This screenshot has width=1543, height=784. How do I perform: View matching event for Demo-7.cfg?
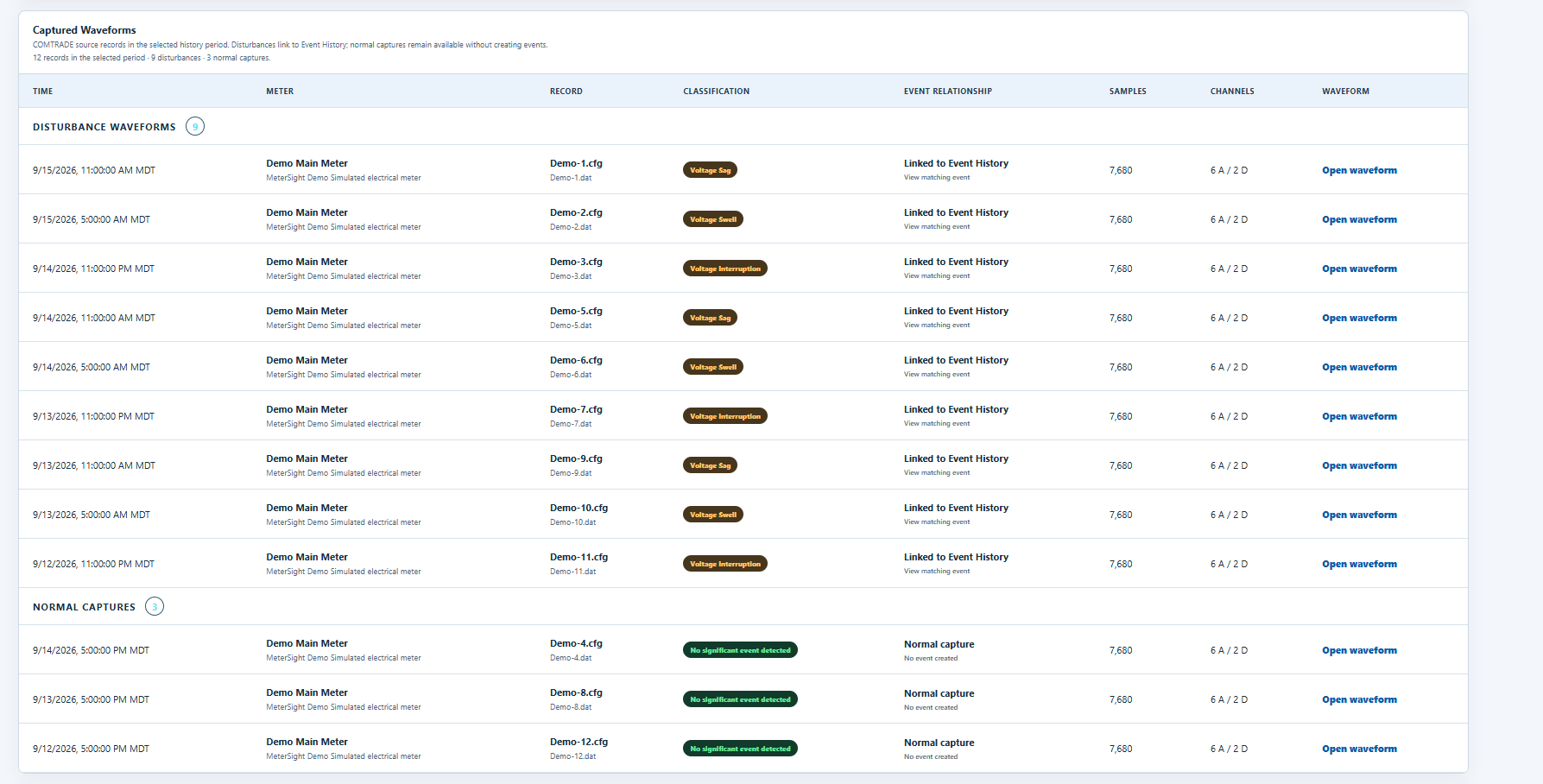pyautogui.click(x=937, y=424)
